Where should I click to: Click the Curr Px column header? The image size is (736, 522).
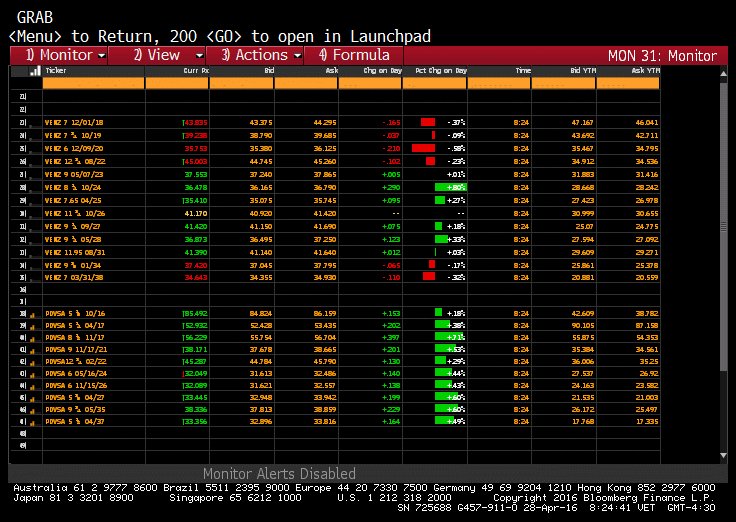coord(196,70)
